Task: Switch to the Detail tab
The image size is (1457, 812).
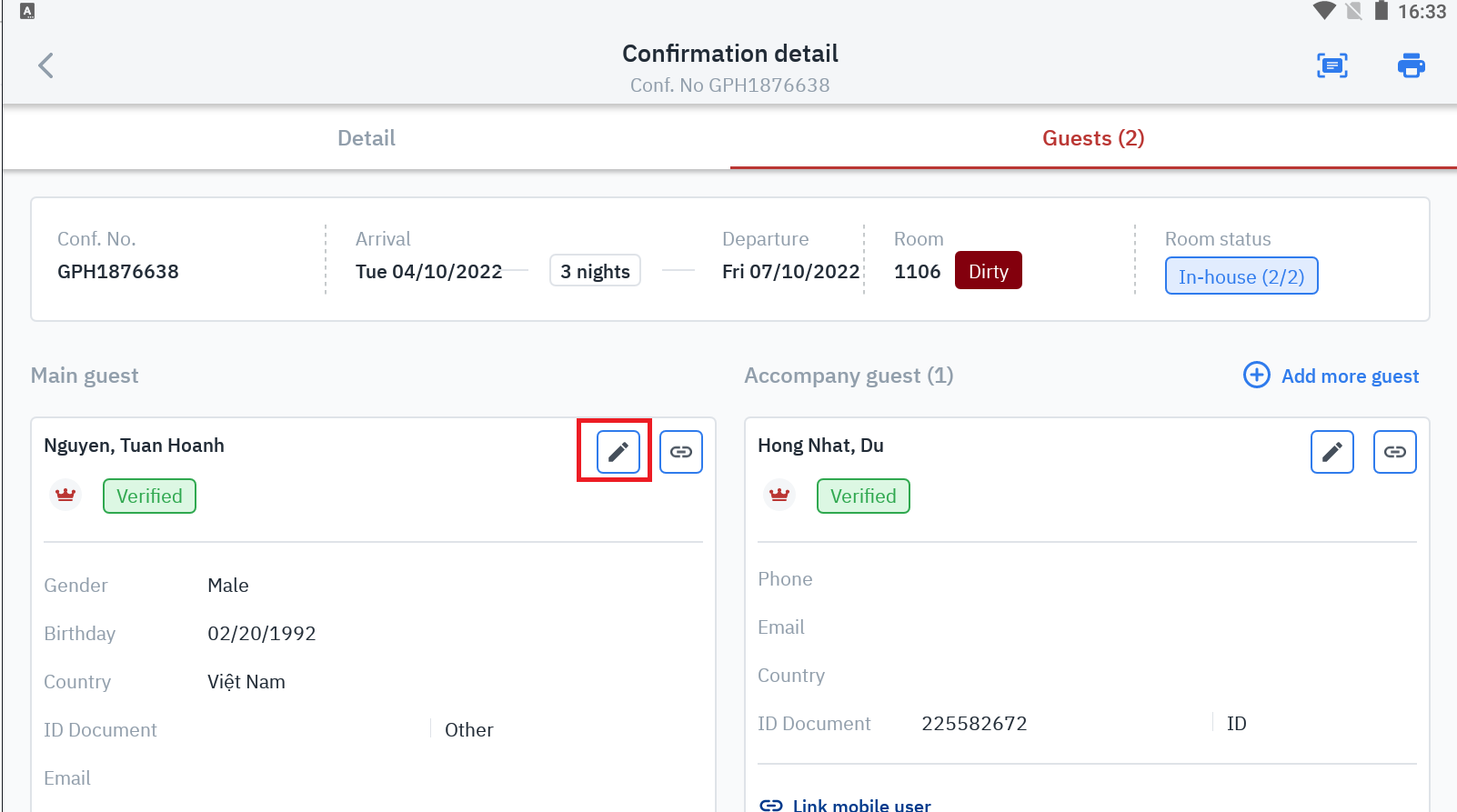Action: tap(367, 138)
